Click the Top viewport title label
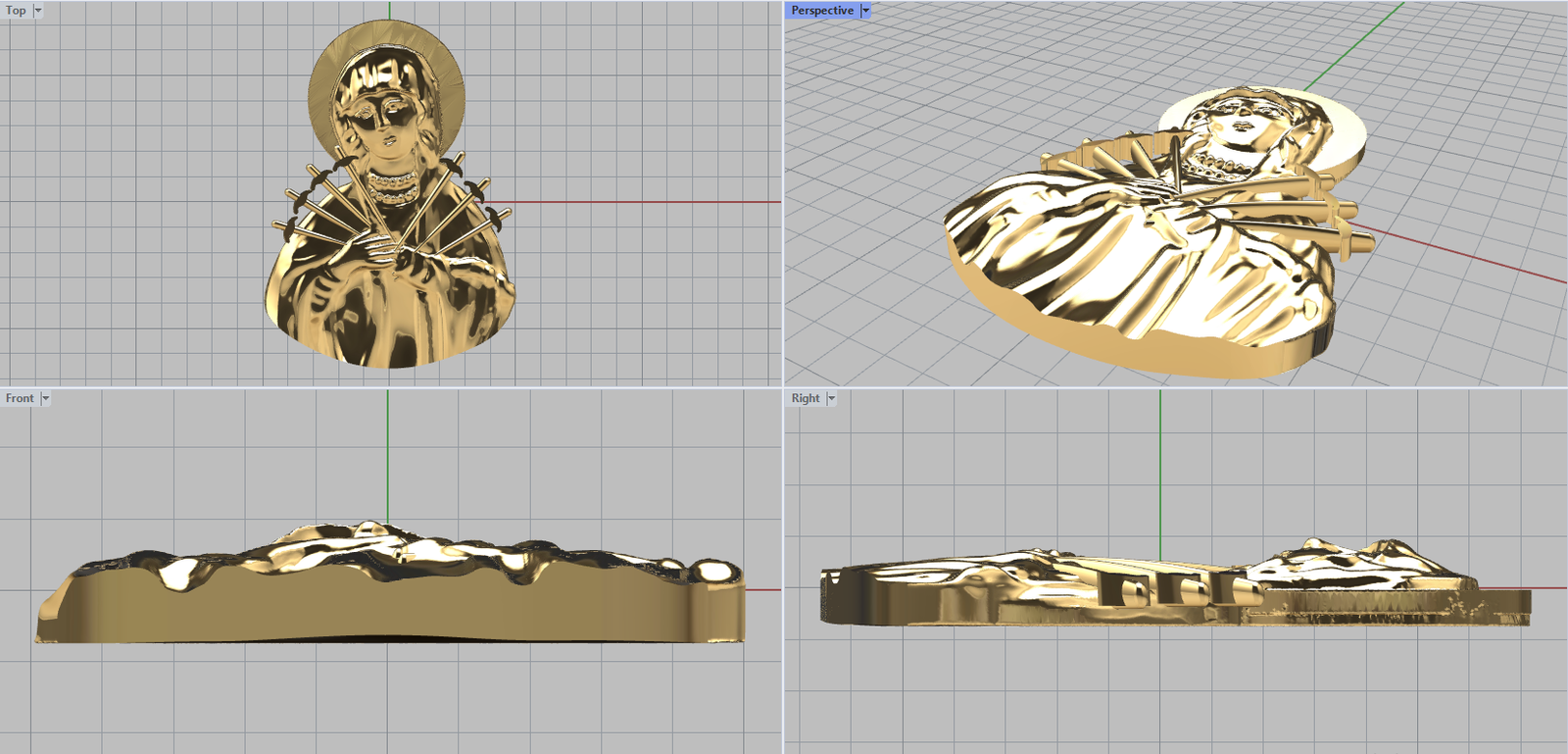Viewport: 1568px width, 754px height. (16, 11)
